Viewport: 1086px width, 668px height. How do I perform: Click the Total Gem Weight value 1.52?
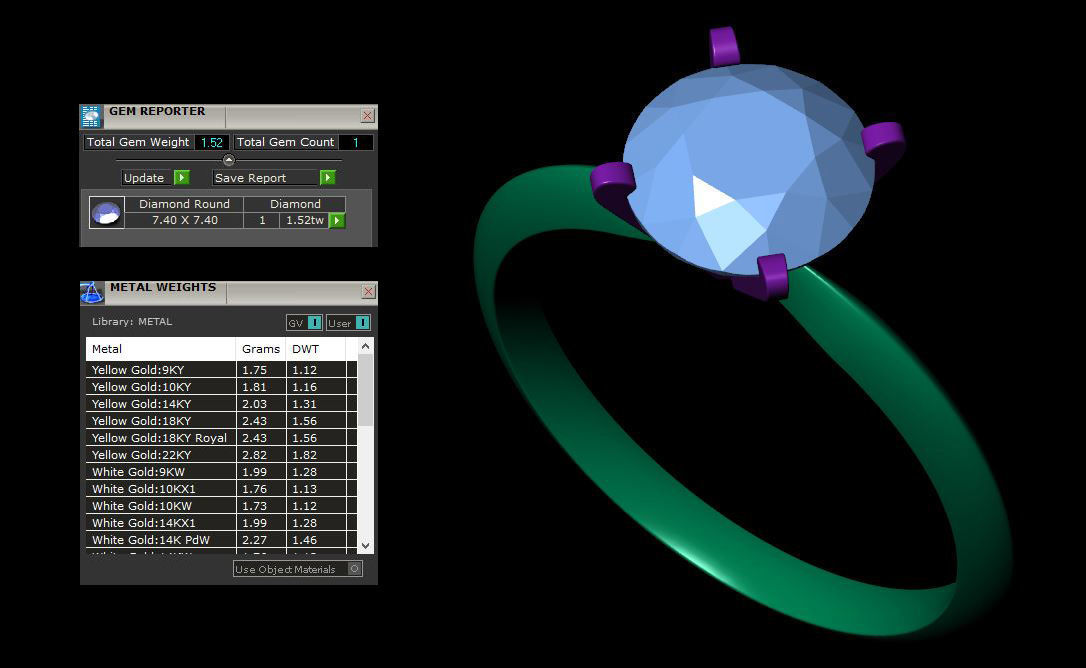pos(212,142)
